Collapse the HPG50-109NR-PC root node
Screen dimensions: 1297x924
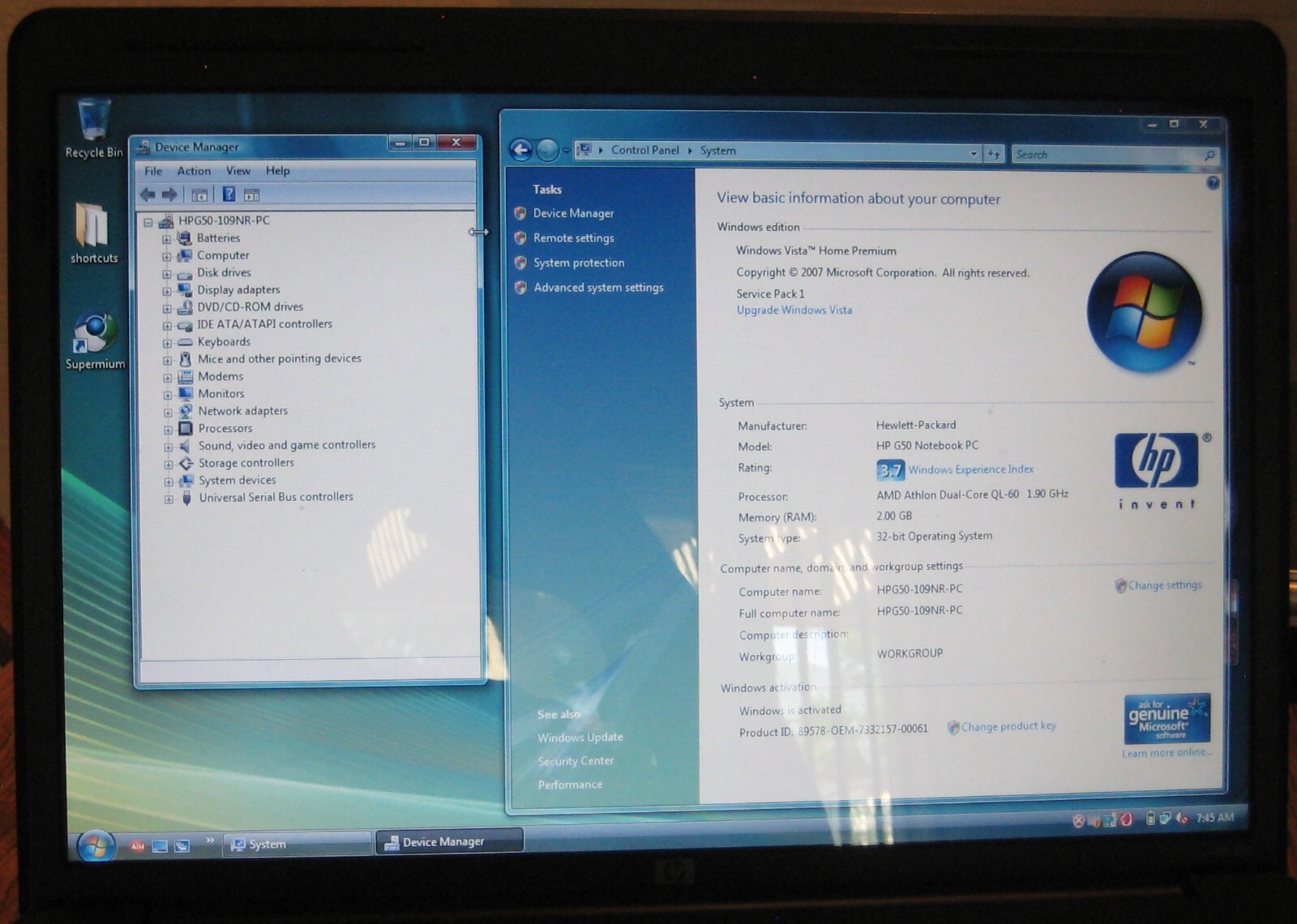148,221
